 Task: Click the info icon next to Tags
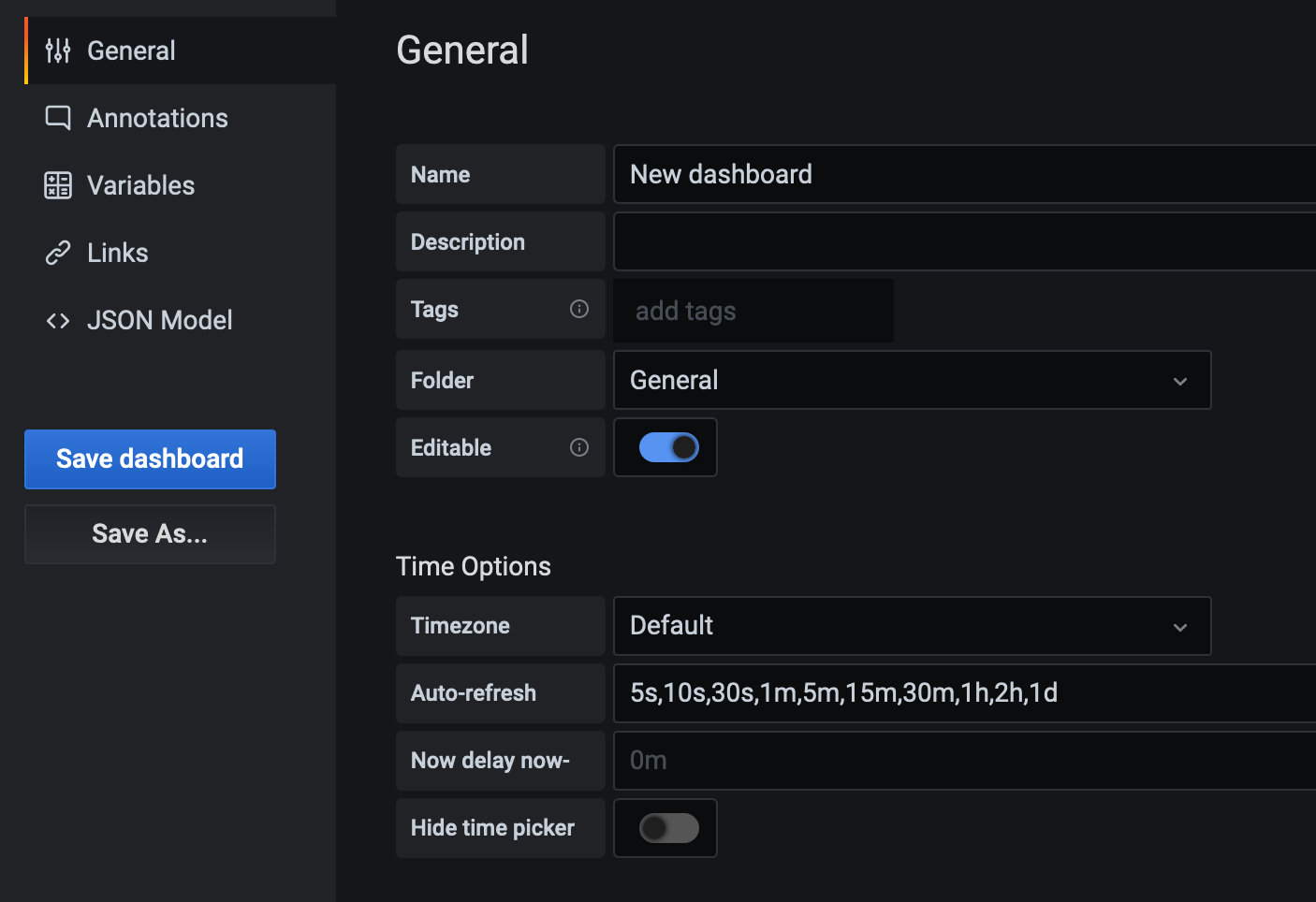point(579,309)
